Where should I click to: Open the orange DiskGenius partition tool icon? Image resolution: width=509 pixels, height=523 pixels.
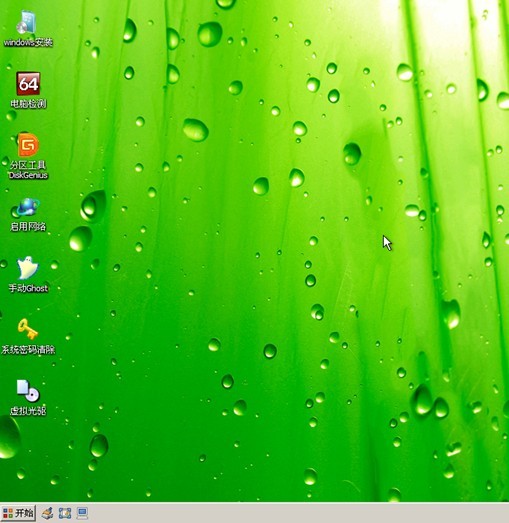[x=28, y=144]
